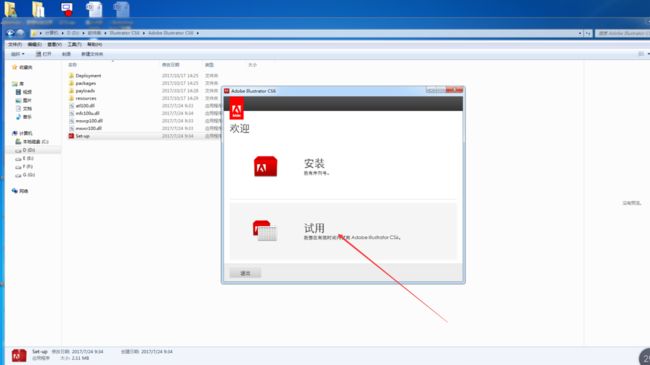The height and width of the screenshot is (365, 650).
Task: Select the payloads folder icon
Action: 71,90
